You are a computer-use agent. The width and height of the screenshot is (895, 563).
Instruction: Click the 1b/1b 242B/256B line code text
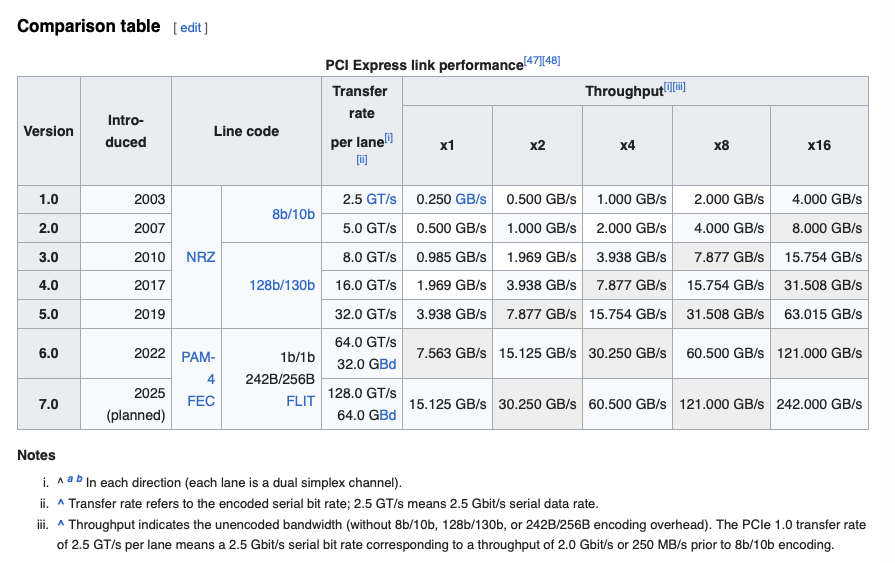[x=280, y=368]
